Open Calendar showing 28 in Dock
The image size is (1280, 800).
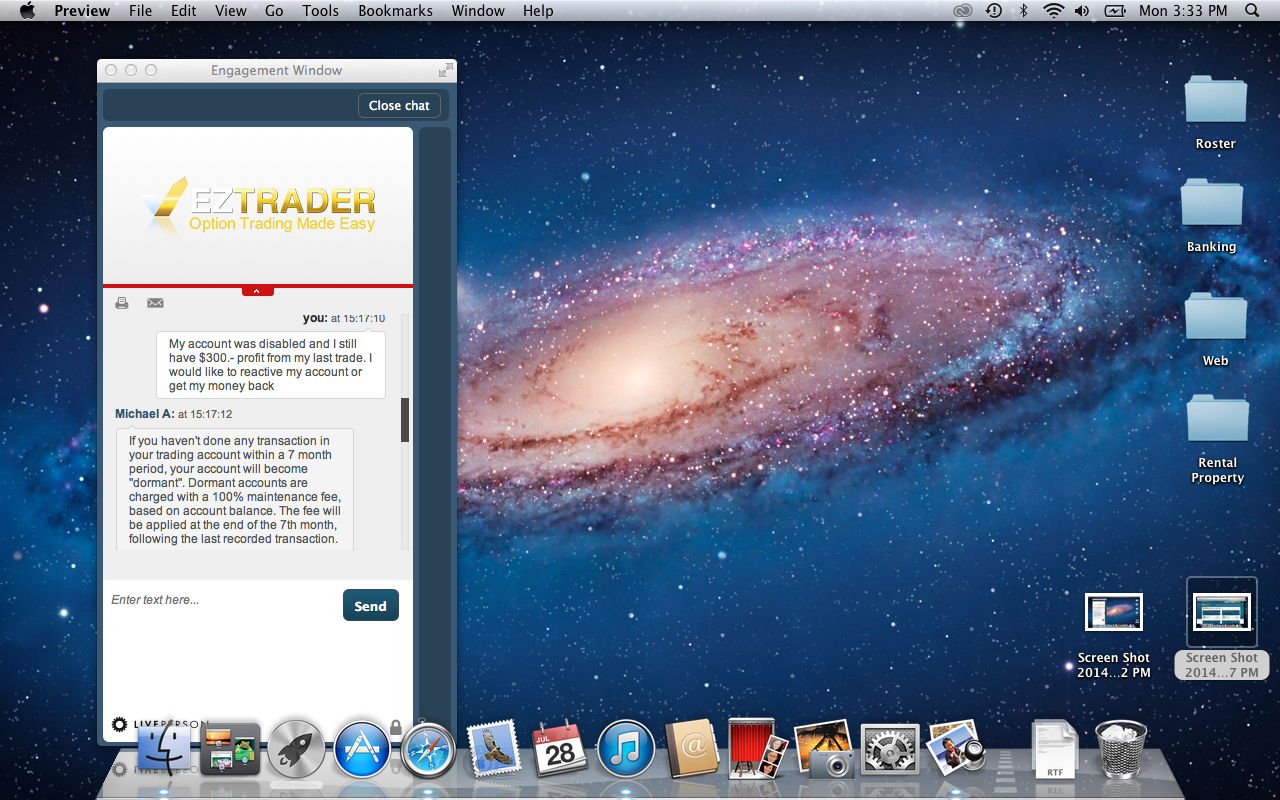[560, 749]
